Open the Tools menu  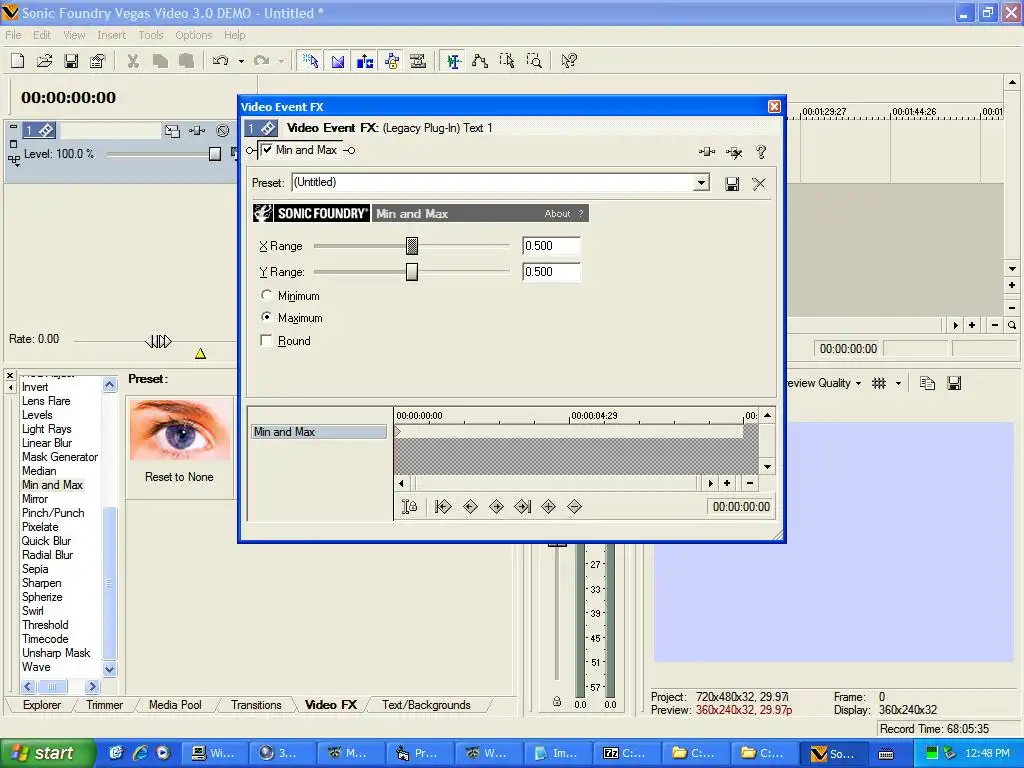[x=151, y=35]
